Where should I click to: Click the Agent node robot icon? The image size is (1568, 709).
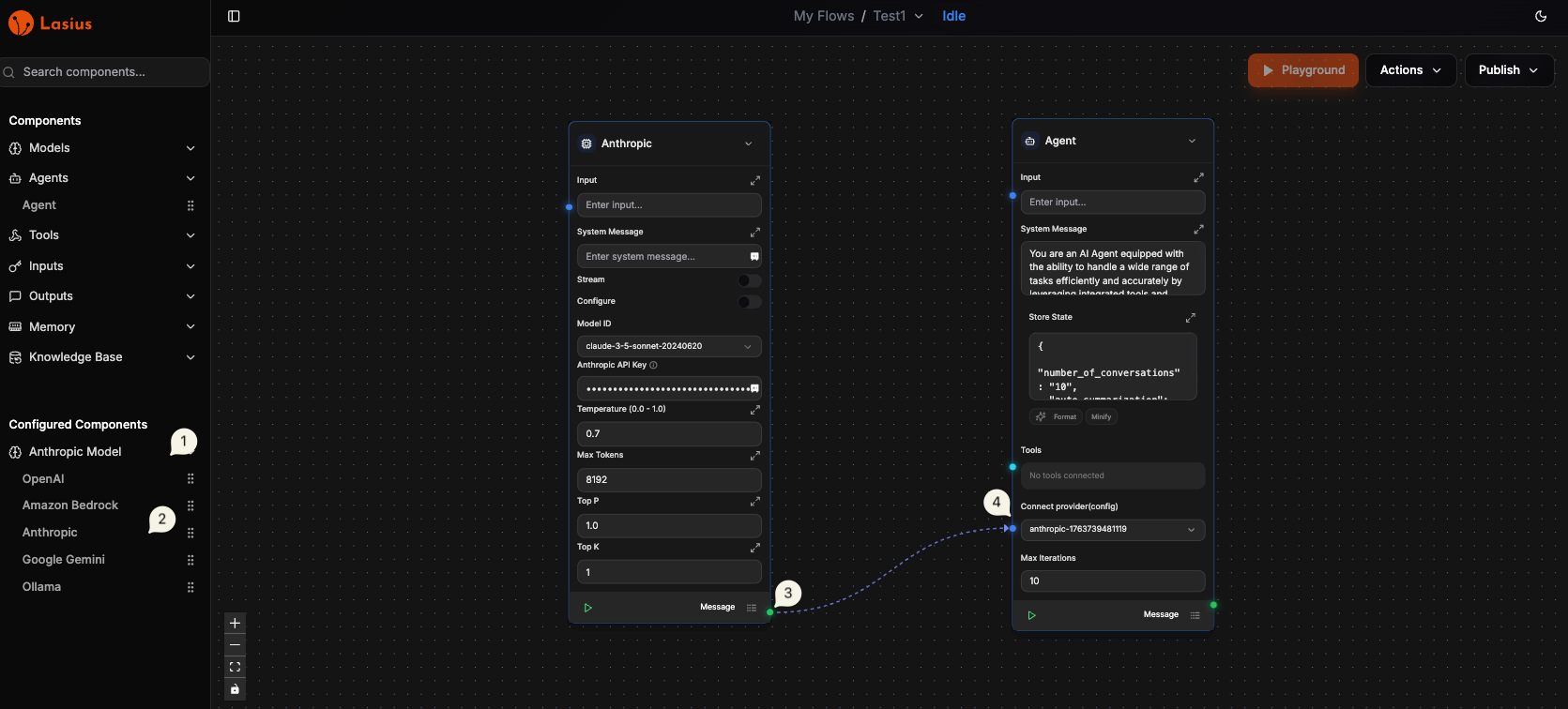[x=1030, y=141]
